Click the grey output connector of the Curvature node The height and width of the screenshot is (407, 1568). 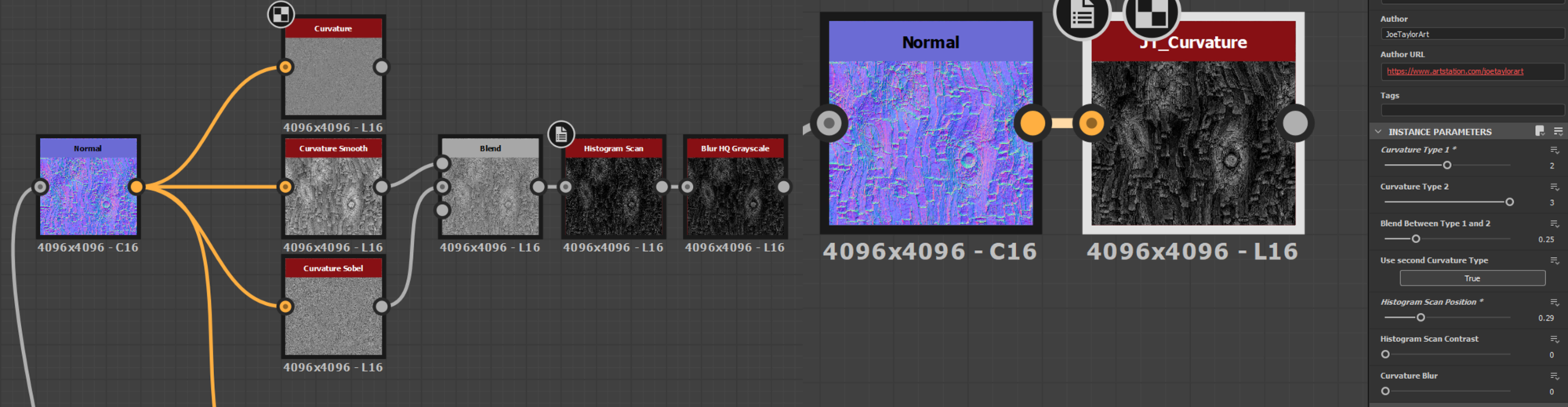[x=381, y=67]
